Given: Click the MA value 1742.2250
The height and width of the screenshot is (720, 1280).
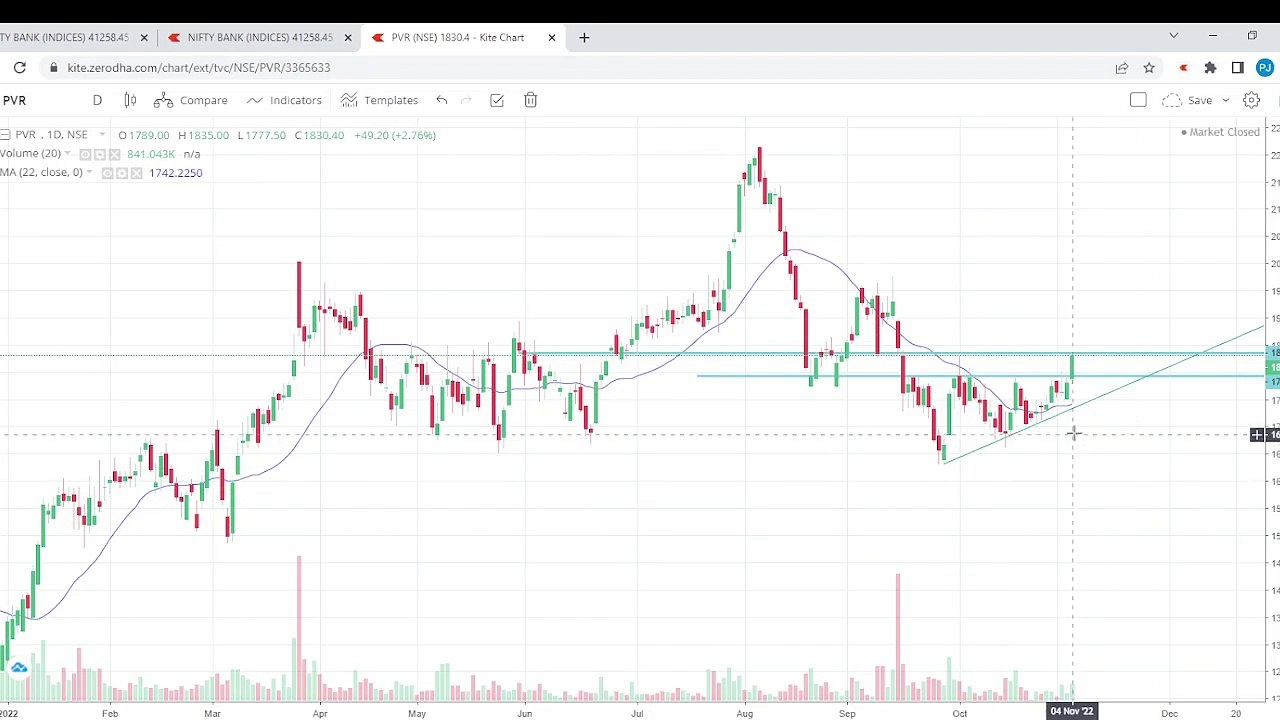Looking at the screenshot, I should coord(176,173).
